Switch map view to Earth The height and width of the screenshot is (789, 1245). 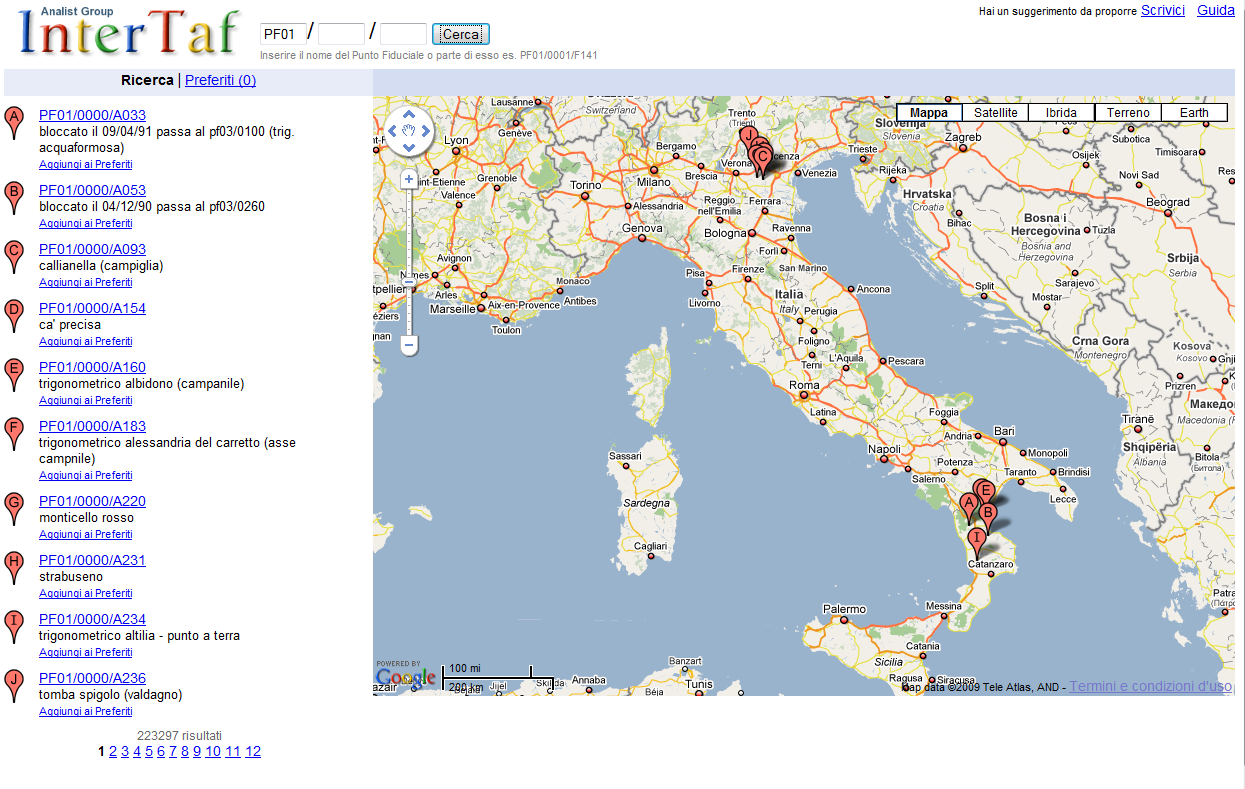1194,113
